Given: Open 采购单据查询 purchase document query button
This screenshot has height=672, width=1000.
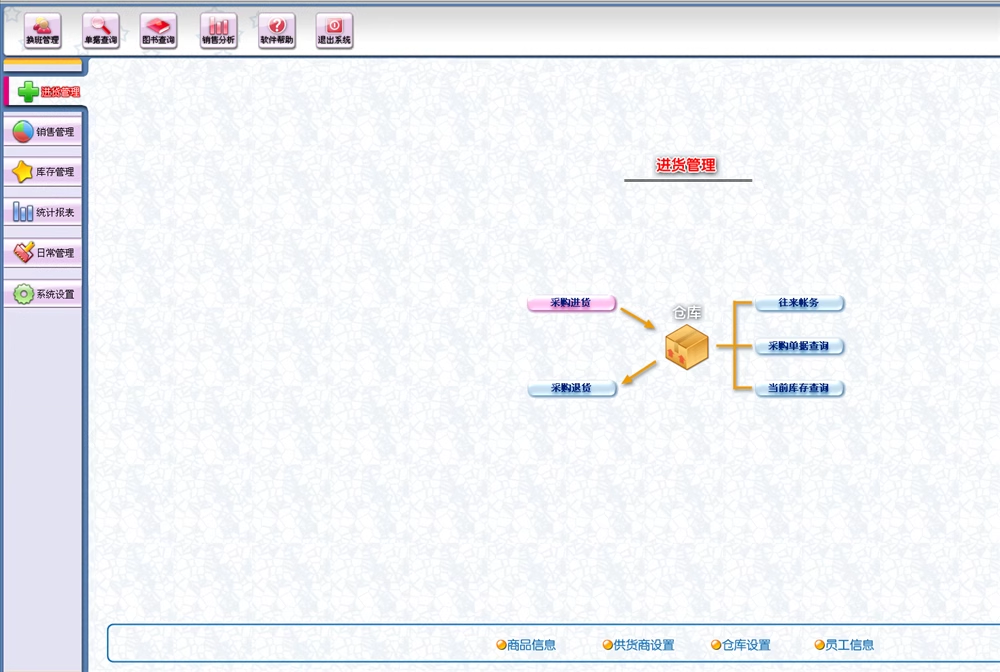Looking at the screenshot, I should pyautogui.click(x=799, y=346).
